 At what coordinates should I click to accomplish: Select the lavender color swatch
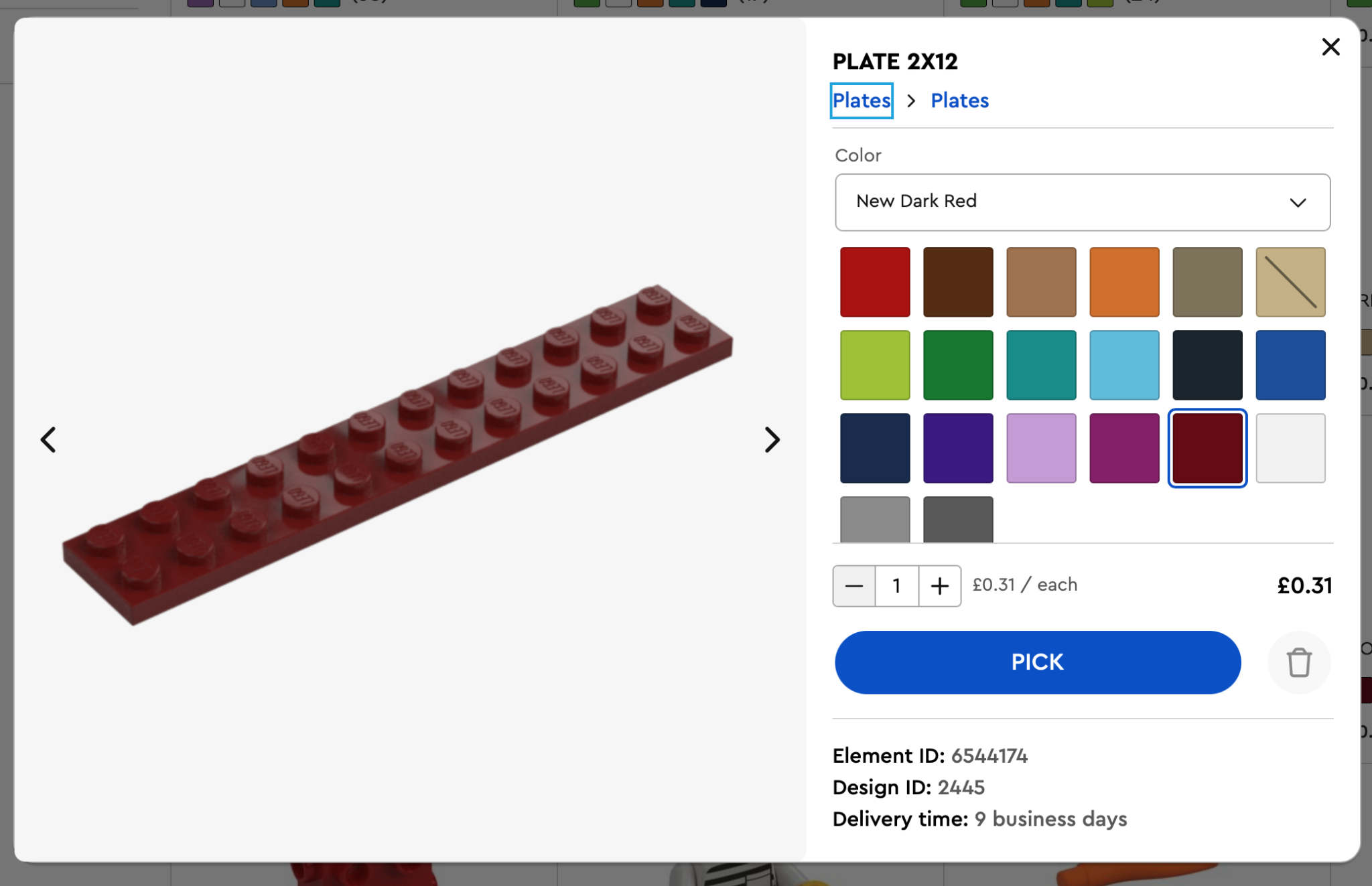[1040, 448]
